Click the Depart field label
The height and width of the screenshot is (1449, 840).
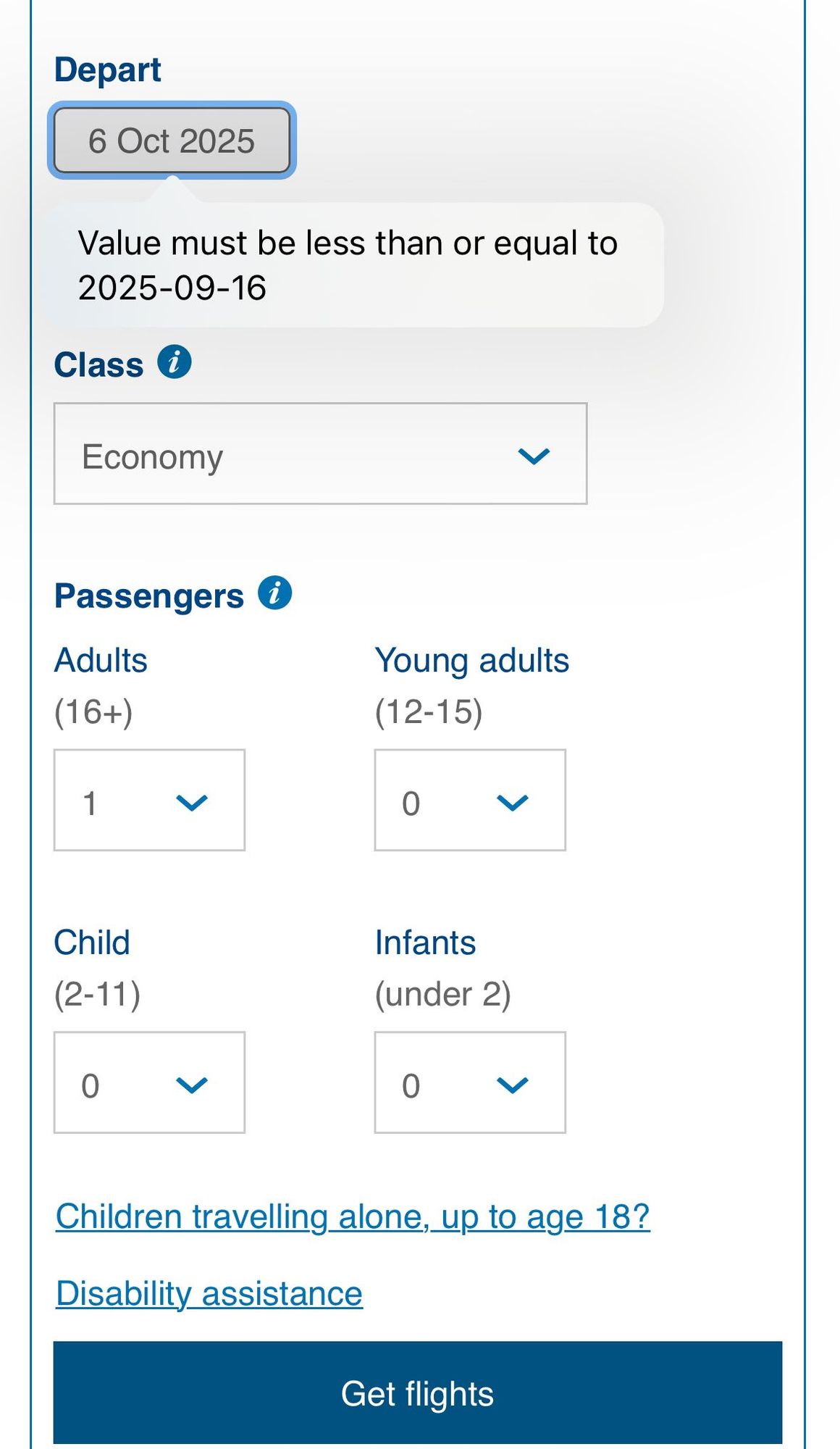coord(108,70)
